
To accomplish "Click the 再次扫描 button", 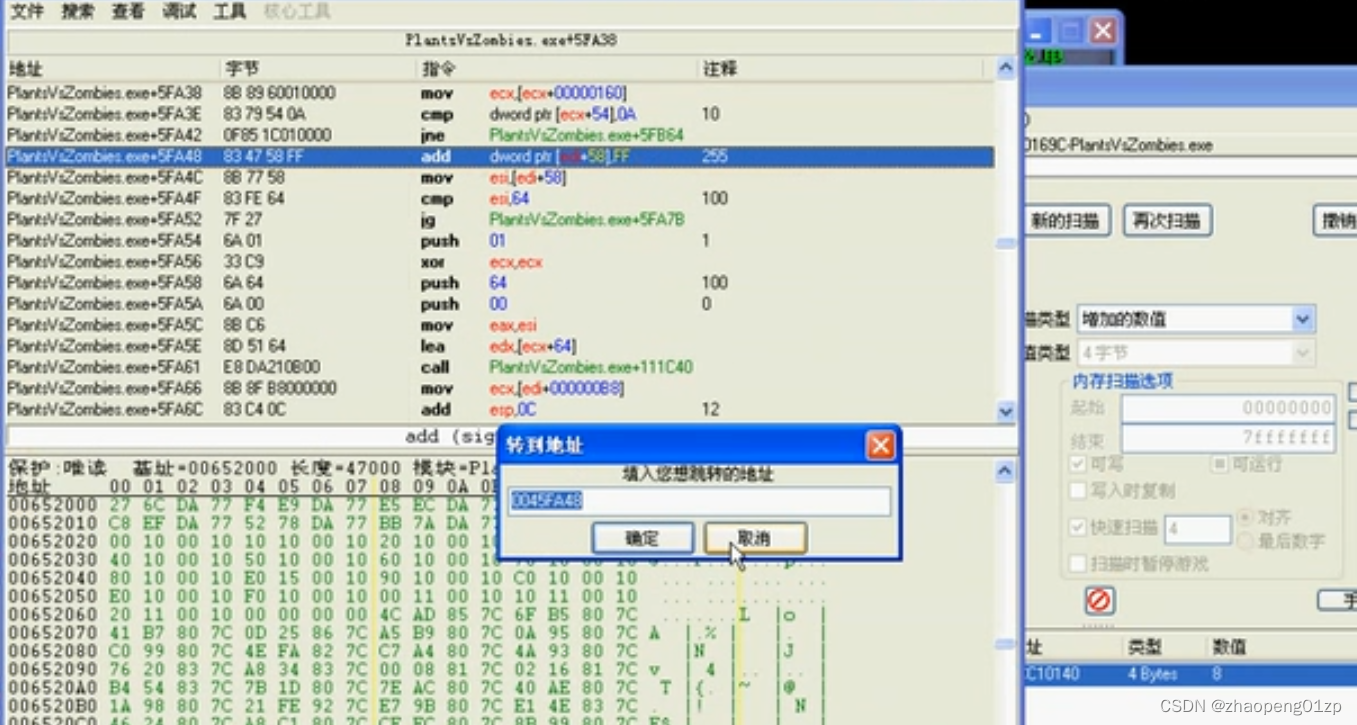I will (1167, 221).
